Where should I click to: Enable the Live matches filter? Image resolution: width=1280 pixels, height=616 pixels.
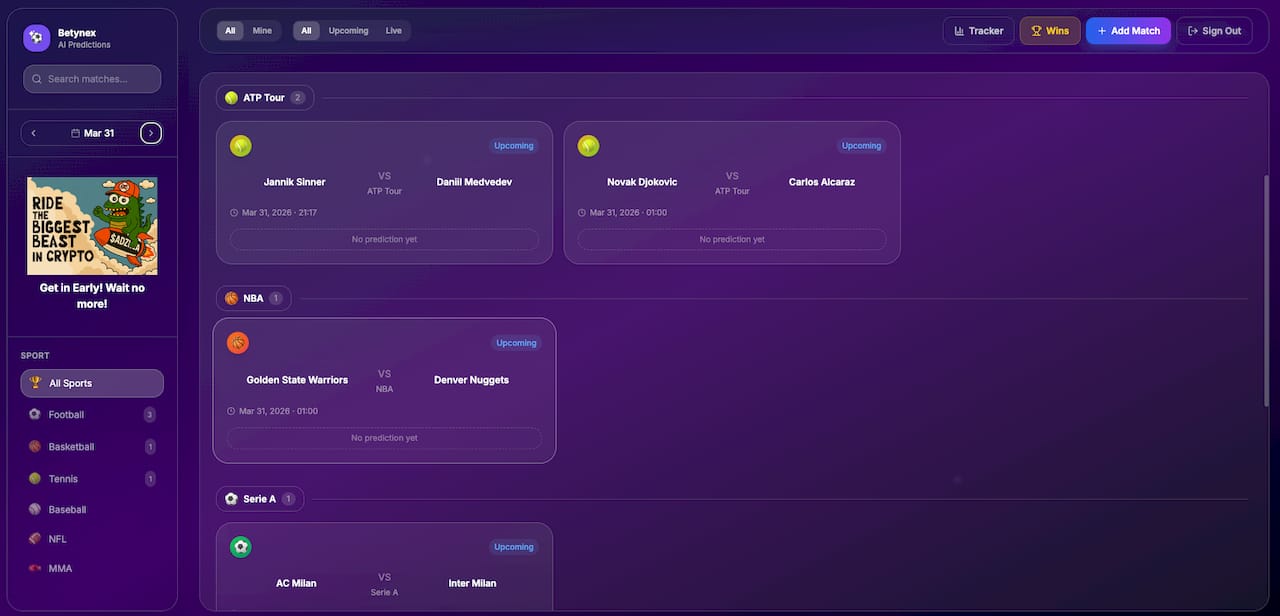tap(393, 30)
